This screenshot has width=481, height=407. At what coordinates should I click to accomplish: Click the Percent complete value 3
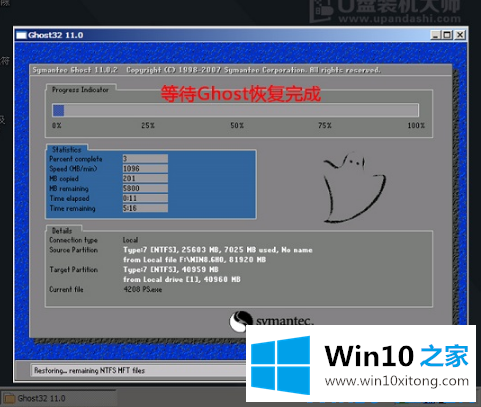(145, 158)
